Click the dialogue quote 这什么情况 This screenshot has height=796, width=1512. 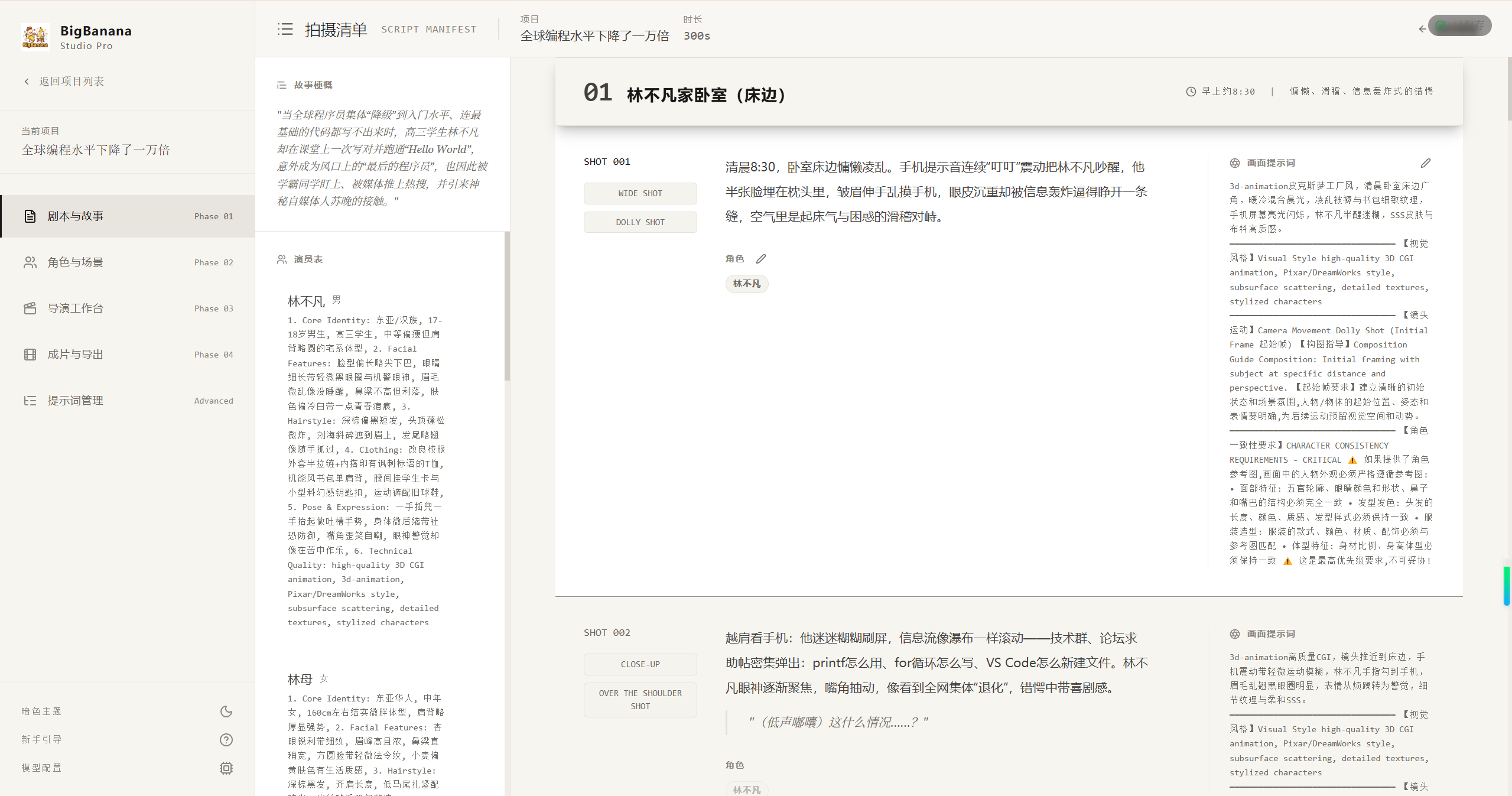[x=839, y=722]
